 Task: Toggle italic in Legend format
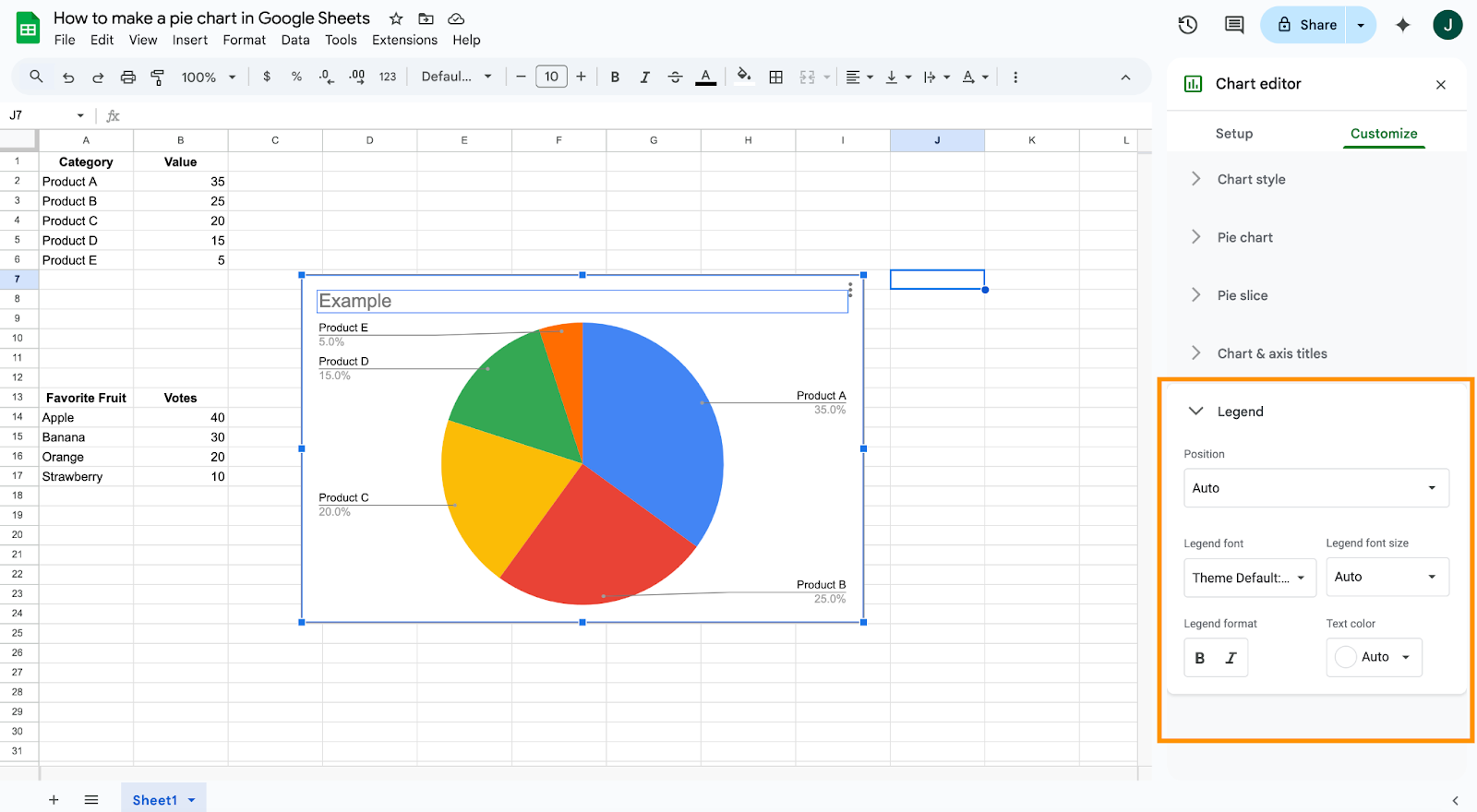pos(1231,658)
